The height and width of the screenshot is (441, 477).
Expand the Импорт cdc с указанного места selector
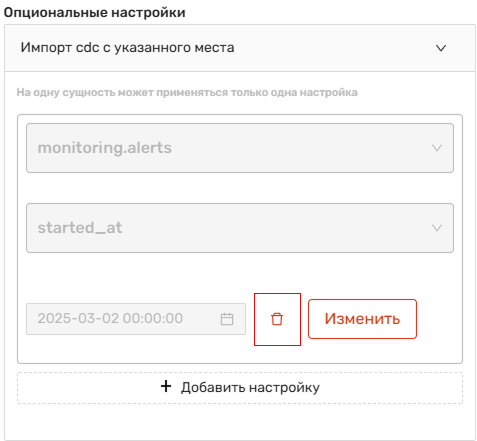pyautogui.click(x=240, y=48)
